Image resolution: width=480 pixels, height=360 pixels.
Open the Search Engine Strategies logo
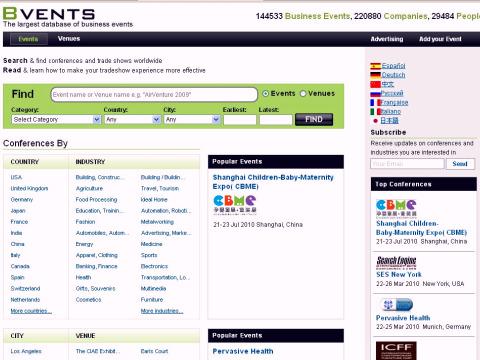tap(396, 262)
